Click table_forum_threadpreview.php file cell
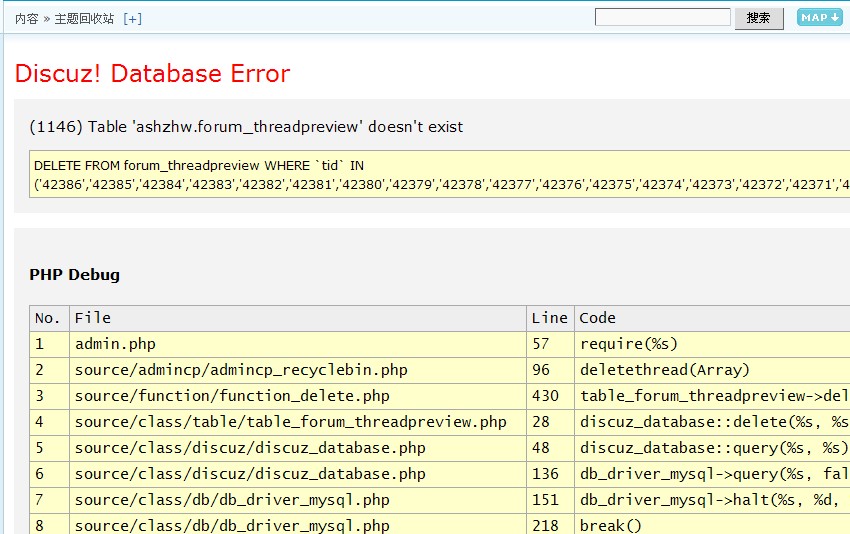 (x=298, y=422)
